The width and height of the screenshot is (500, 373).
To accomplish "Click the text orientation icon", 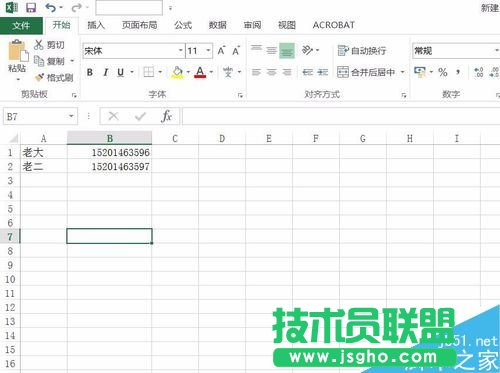I will click(307, 50).
